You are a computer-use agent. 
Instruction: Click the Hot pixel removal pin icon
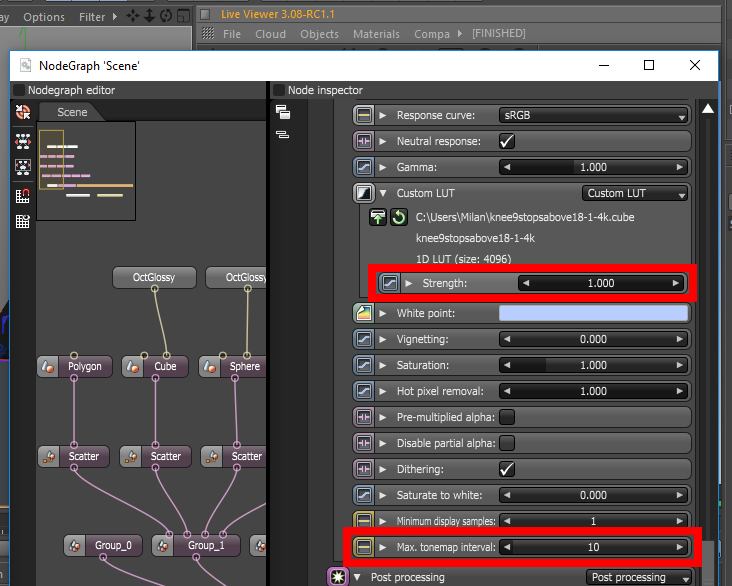click(x=364, y=391)
